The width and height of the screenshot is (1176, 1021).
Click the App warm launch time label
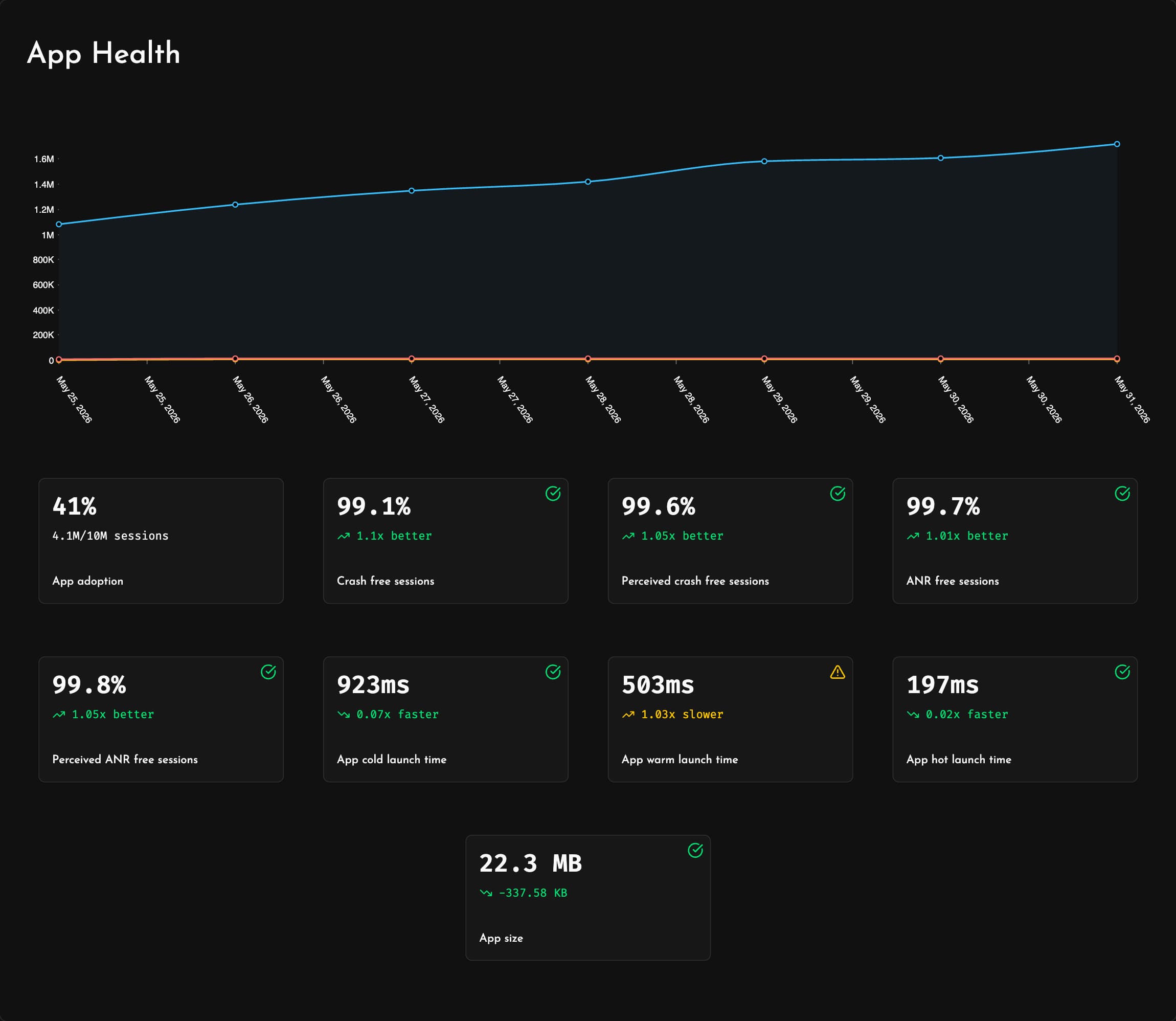pyautogui.click(x=680, y=760)
